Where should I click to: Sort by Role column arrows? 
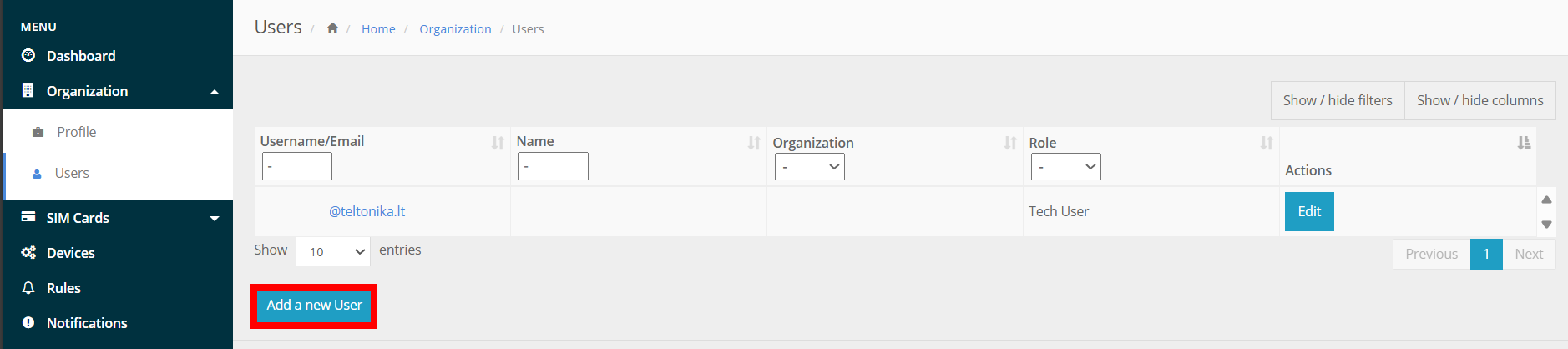(x=1267, y=143)
